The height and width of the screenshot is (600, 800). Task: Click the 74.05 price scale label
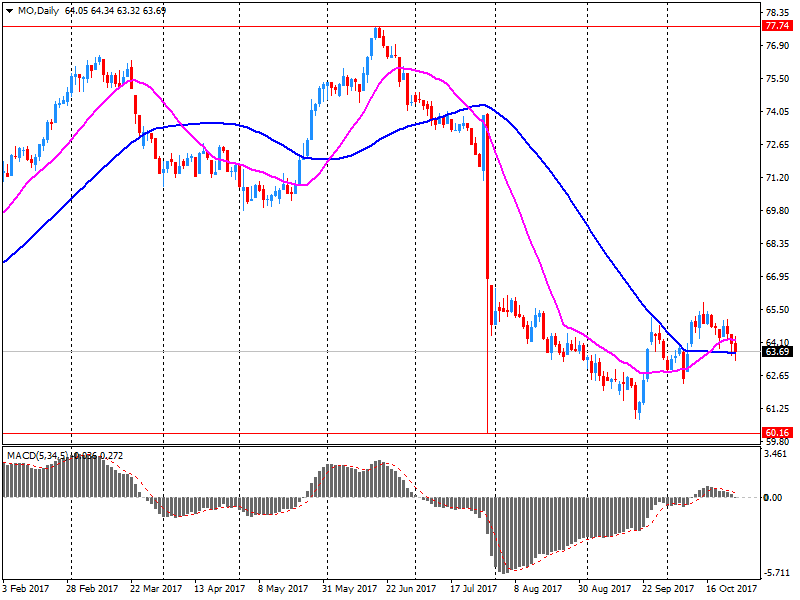tap(778, 112)
